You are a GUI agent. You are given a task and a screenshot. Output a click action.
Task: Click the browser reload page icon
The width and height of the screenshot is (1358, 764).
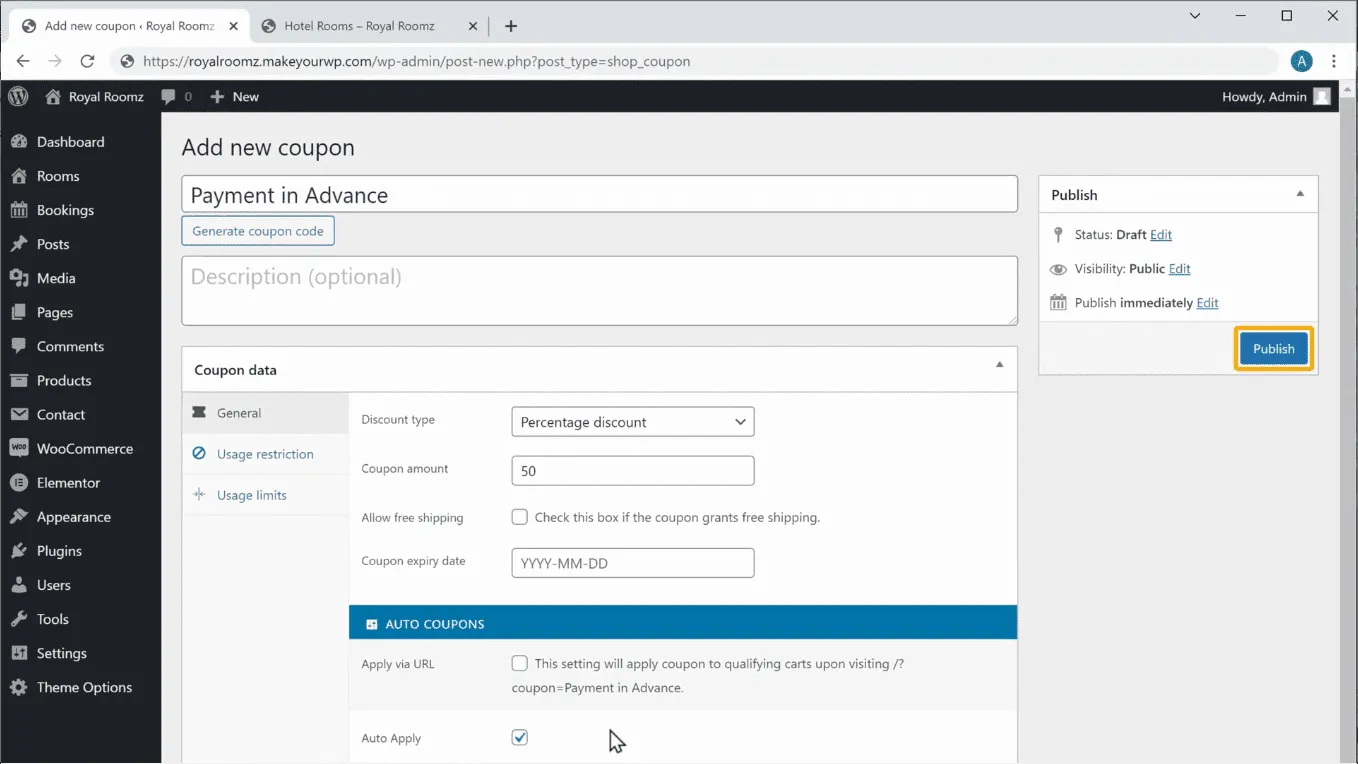tap(87, 61)
